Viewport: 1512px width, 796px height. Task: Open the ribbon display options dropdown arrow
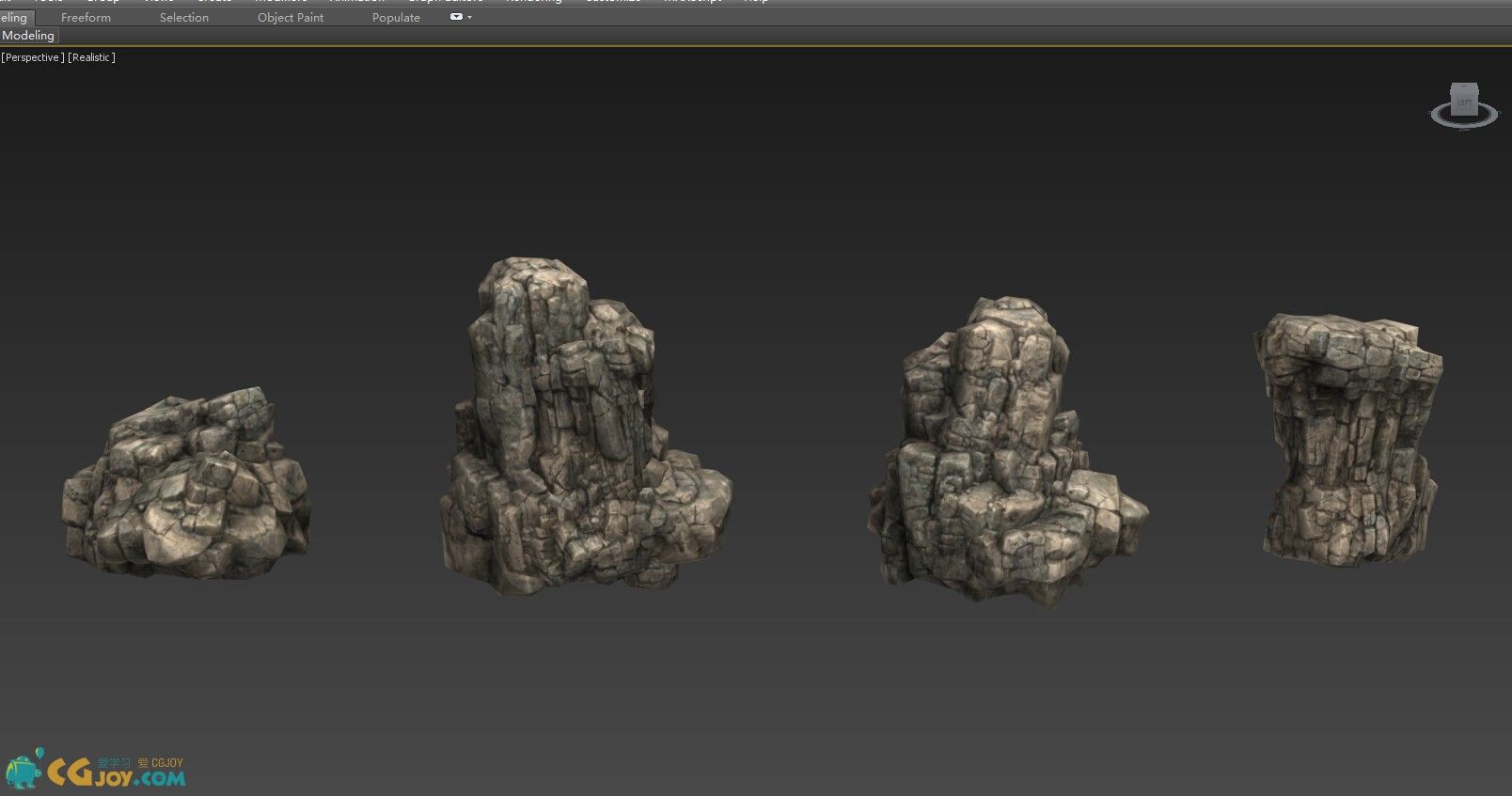click(x=469, y=17)
